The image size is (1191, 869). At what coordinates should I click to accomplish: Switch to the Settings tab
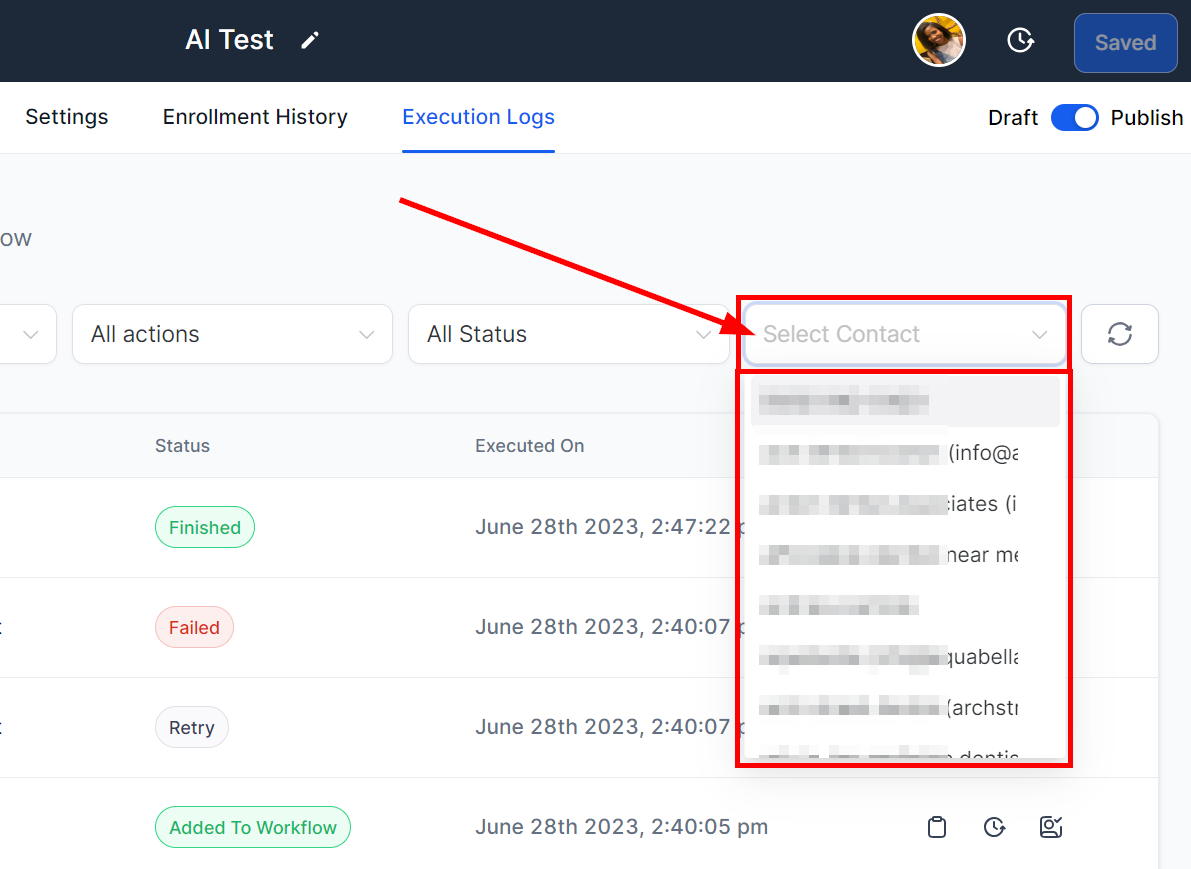click(67, 117)
